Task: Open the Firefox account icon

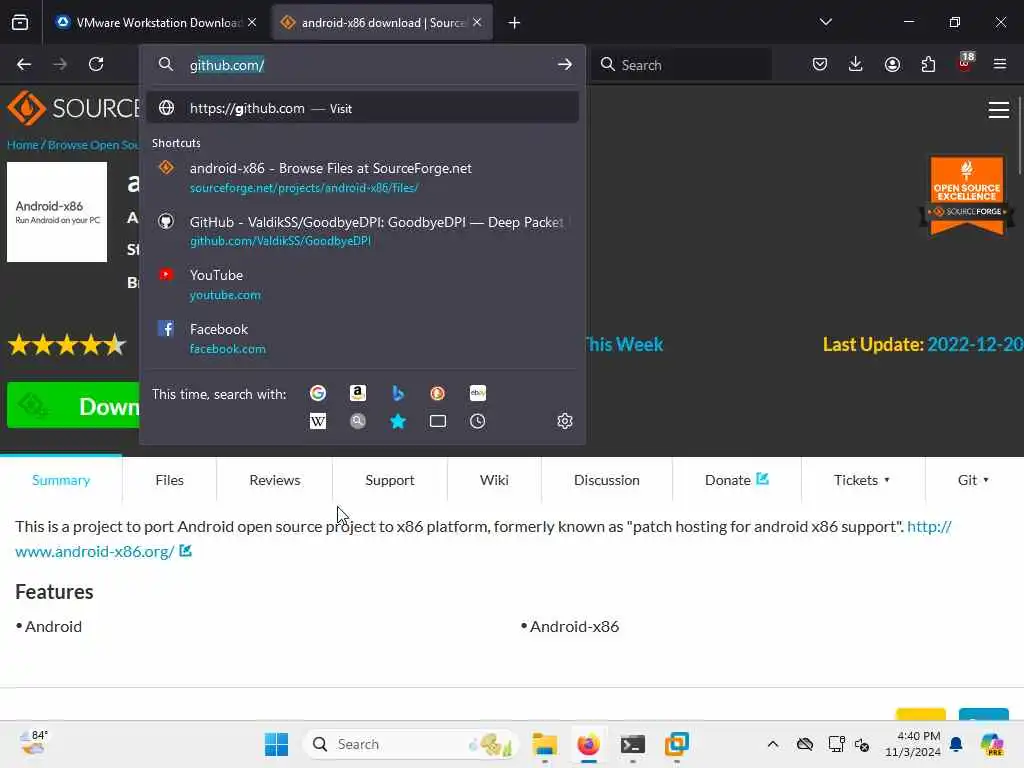Action: tap(892, 64)
